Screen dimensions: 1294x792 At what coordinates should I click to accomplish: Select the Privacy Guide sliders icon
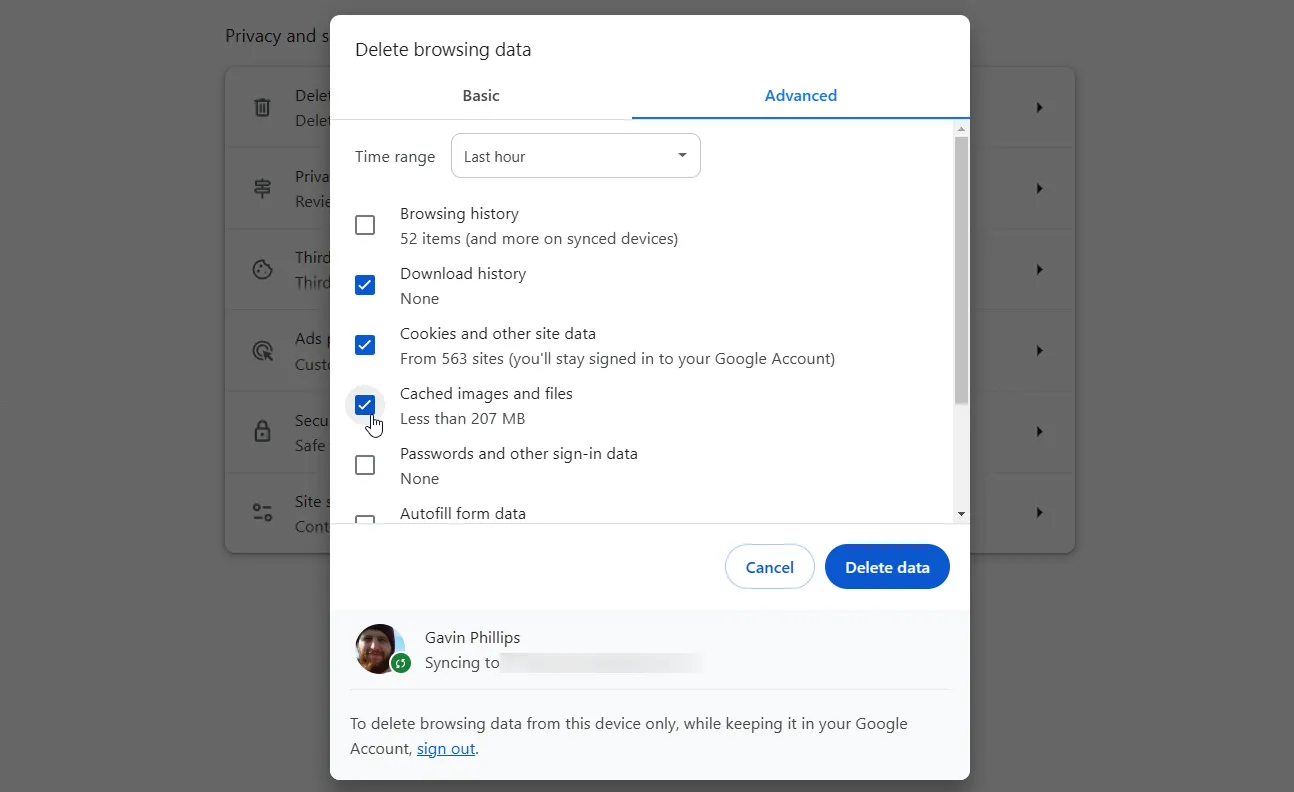pos(262,188)
